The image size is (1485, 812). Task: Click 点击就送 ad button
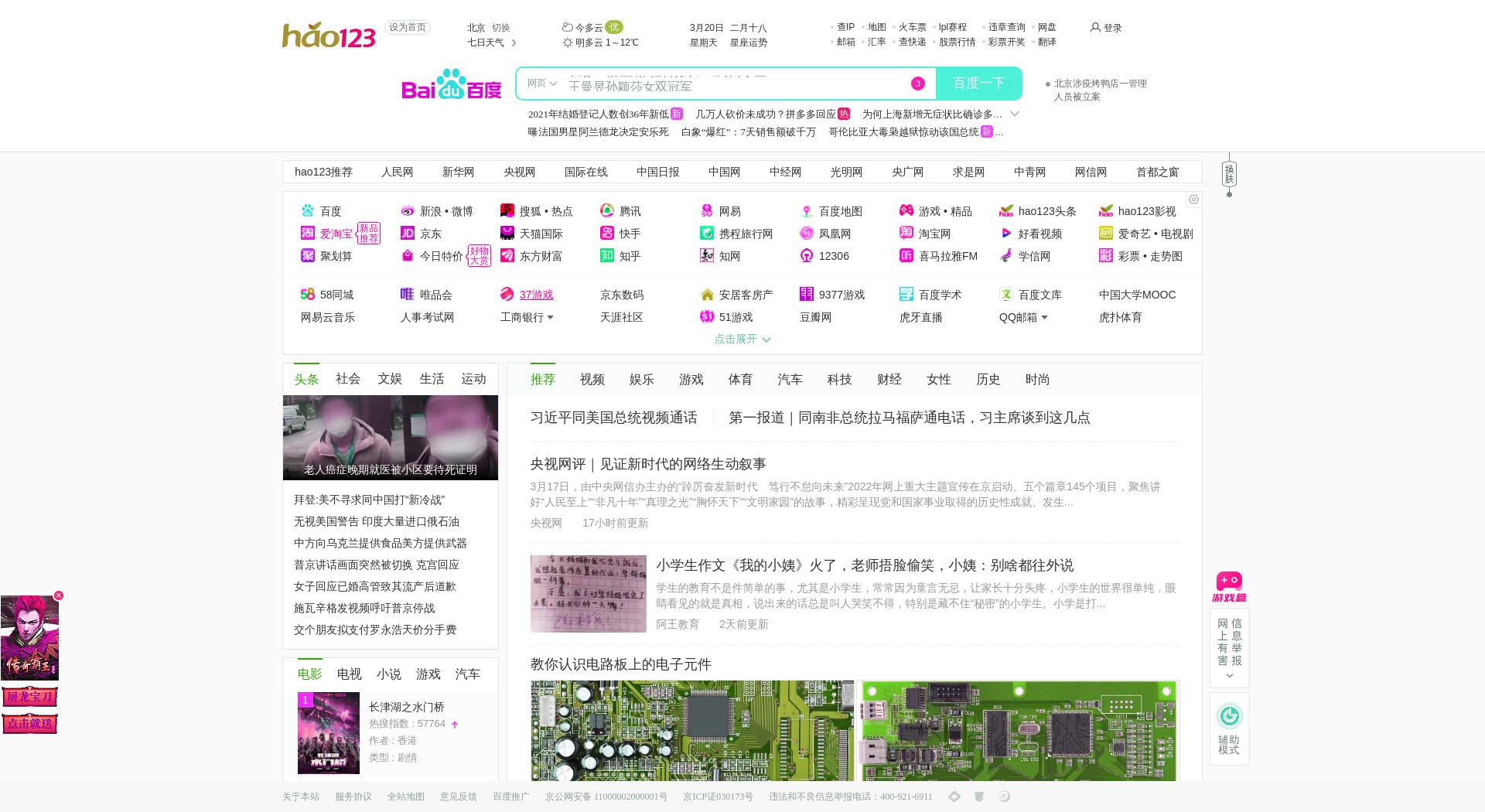click(29, 724)
